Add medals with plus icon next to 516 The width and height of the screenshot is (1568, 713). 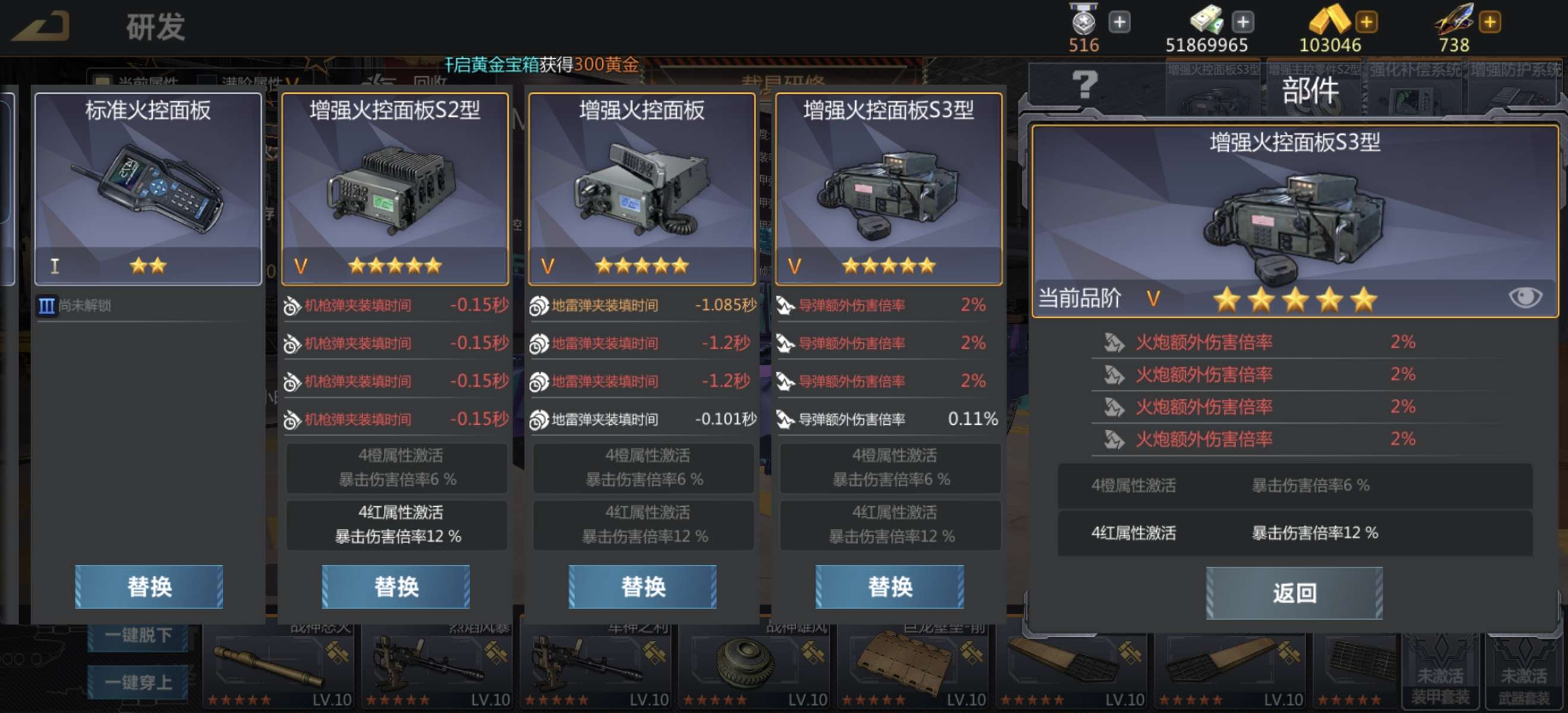[1119, 23]
